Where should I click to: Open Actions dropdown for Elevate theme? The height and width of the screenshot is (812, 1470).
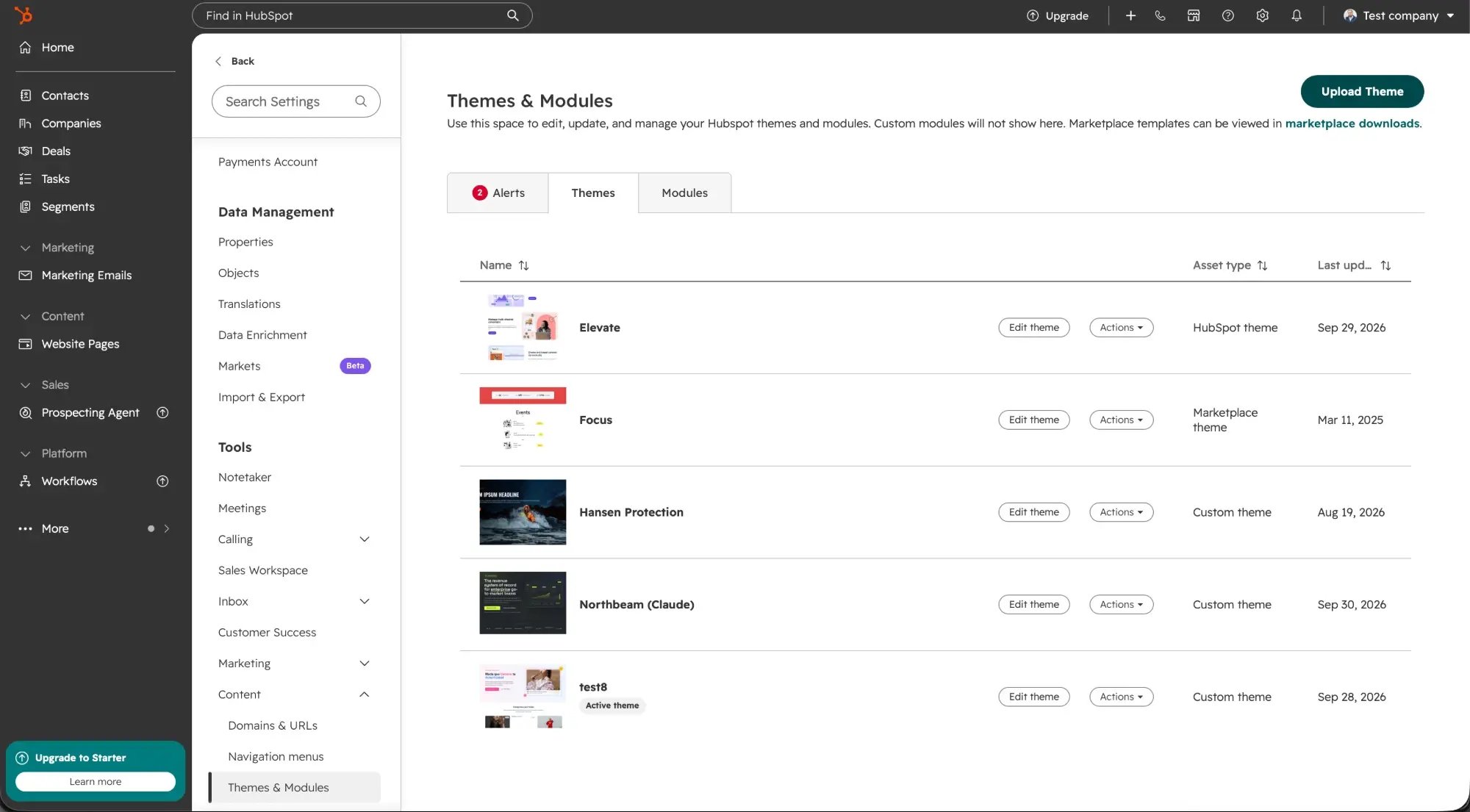[1121, 328]
